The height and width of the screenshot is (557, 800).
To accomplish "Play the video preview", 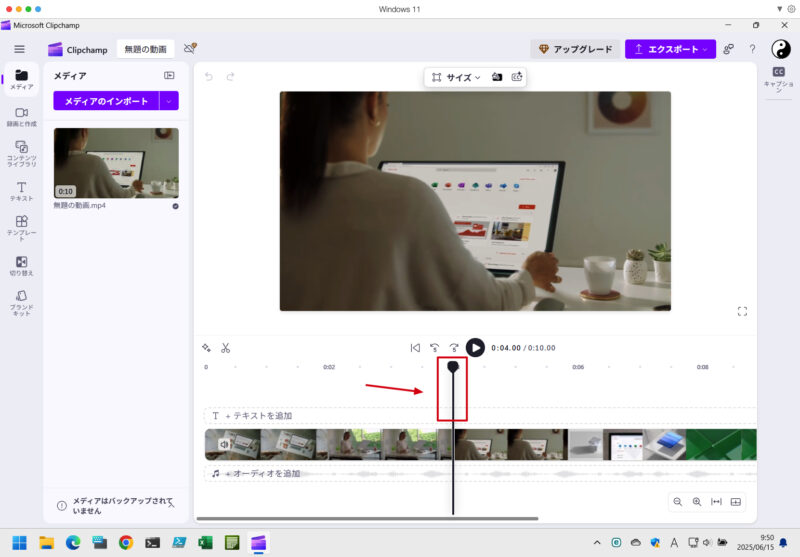I will [475, 348].
